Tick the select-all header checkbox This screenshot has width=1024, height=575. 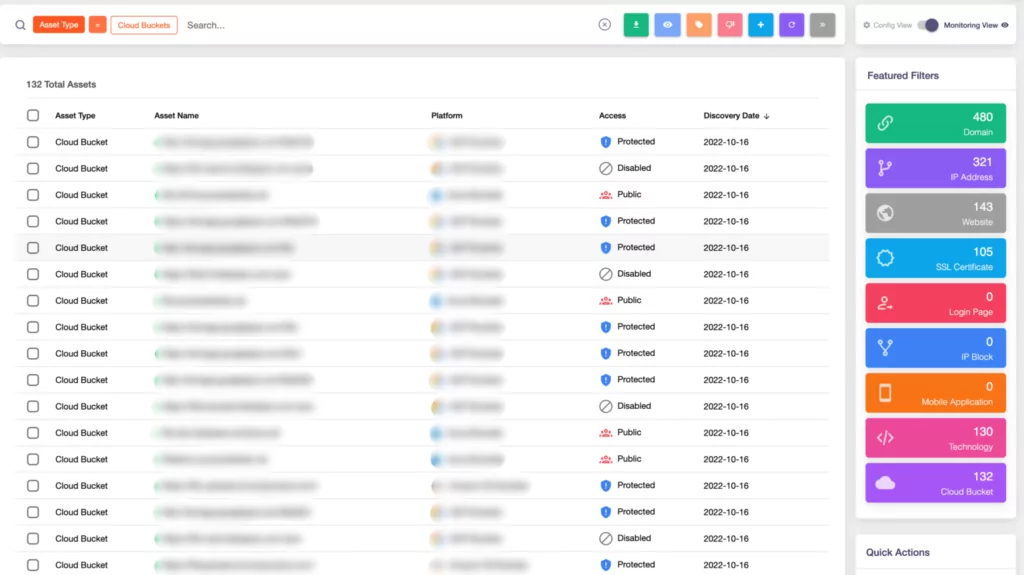33,116
